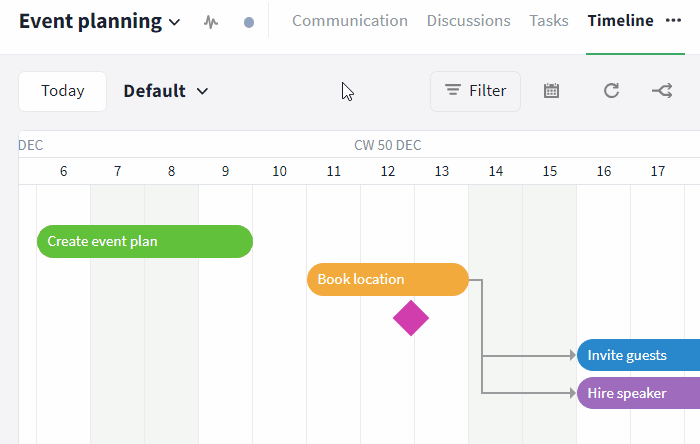700x444 pixels.
Task: Click the filter lines icon
Action: click(x=453, y=91)
